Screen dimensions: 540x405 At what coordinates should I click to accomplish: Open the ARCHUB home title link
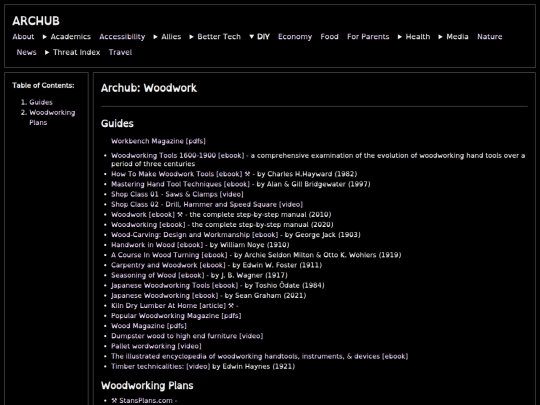[x=36, y=21]
